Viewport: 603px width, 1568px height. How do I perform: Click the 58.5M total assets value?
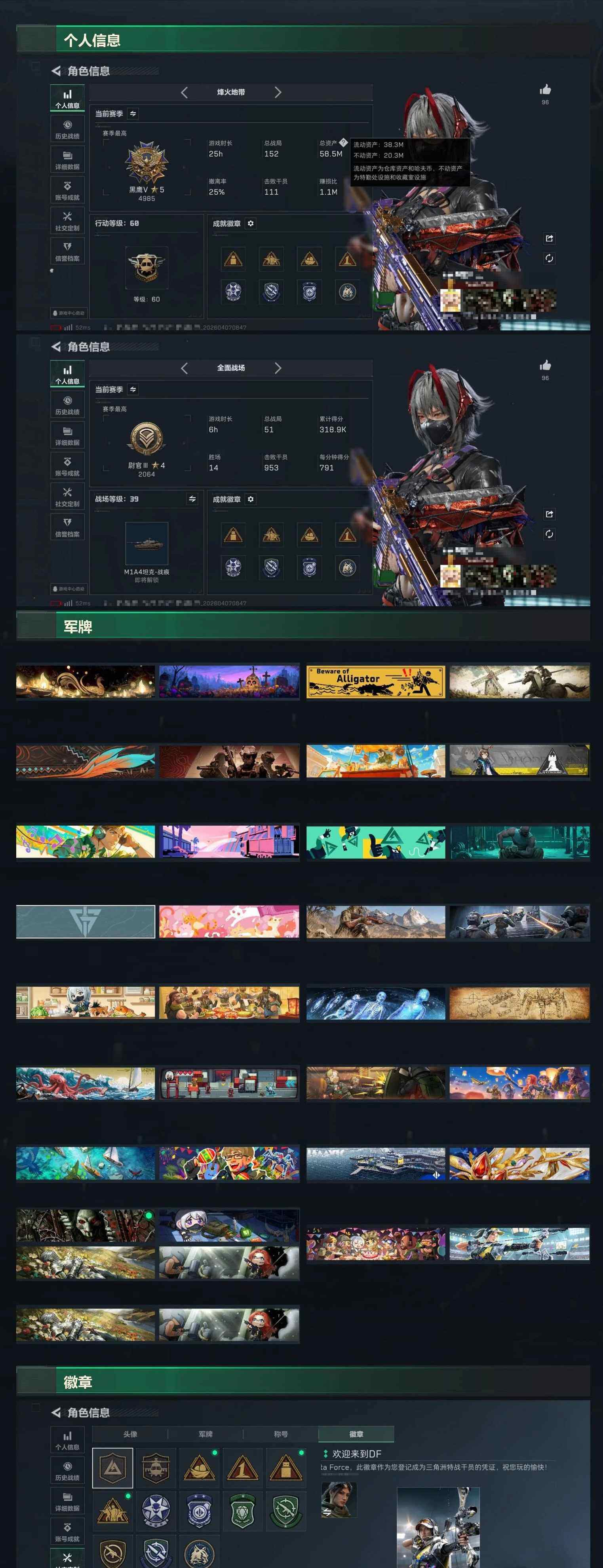(331, 154)
